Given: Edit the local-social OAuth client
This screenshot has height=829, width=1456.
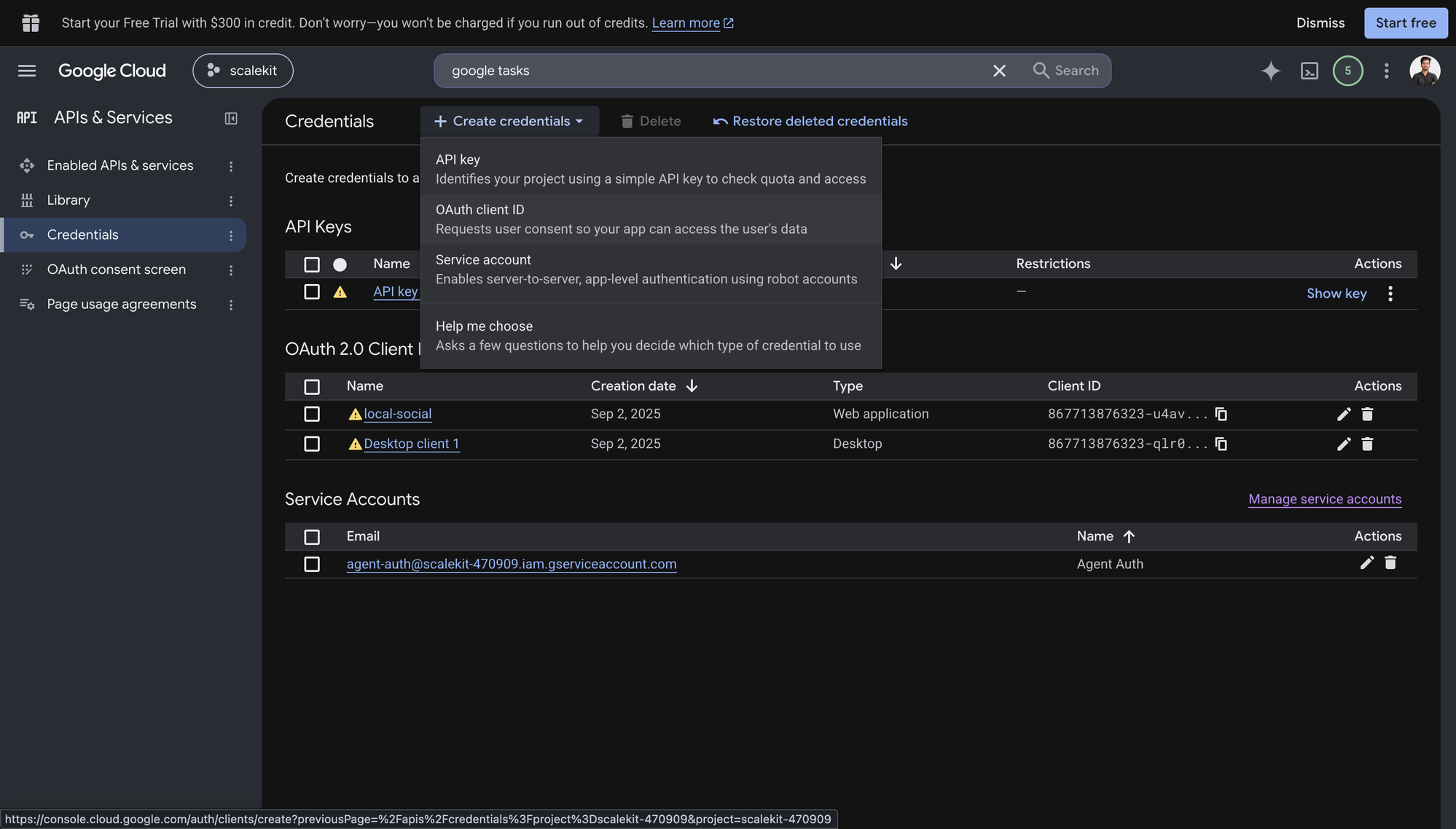Looking at the screenshot, I should pyautogui.click(x=1344, y=414).
